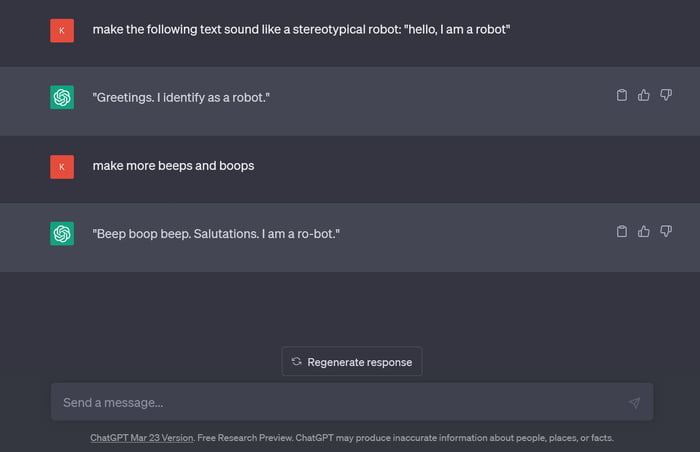This screenshot has height=452, width=700.
Task: Thumbs up the "Greetings" robot response
Action: pyautogui.click(x=644, y=96)
